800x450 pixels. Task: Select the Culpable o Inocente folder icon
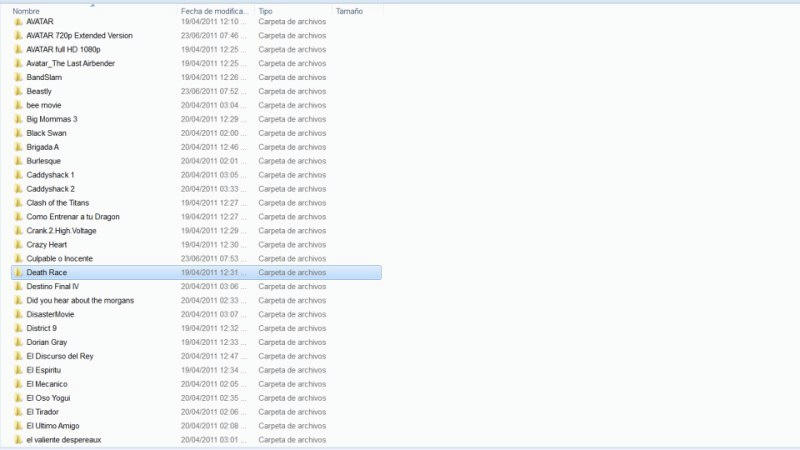point(18,259)
